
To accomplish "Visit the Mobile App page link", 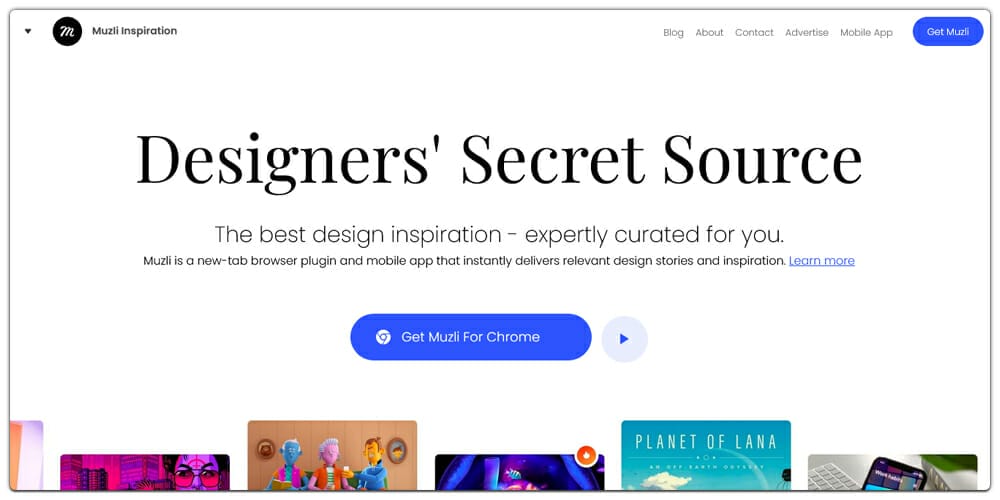I will click(866, 33).
